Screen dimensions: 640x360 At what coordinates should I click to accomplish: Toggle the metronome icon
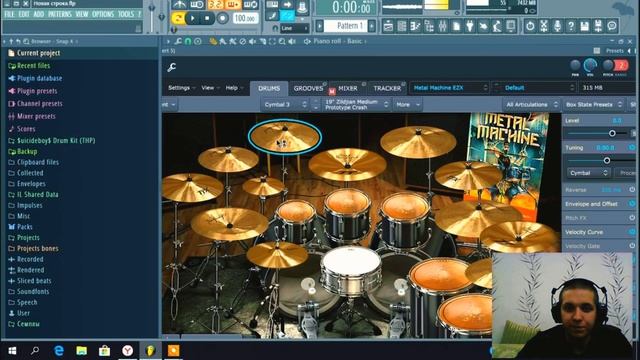(x=179, y=5)
